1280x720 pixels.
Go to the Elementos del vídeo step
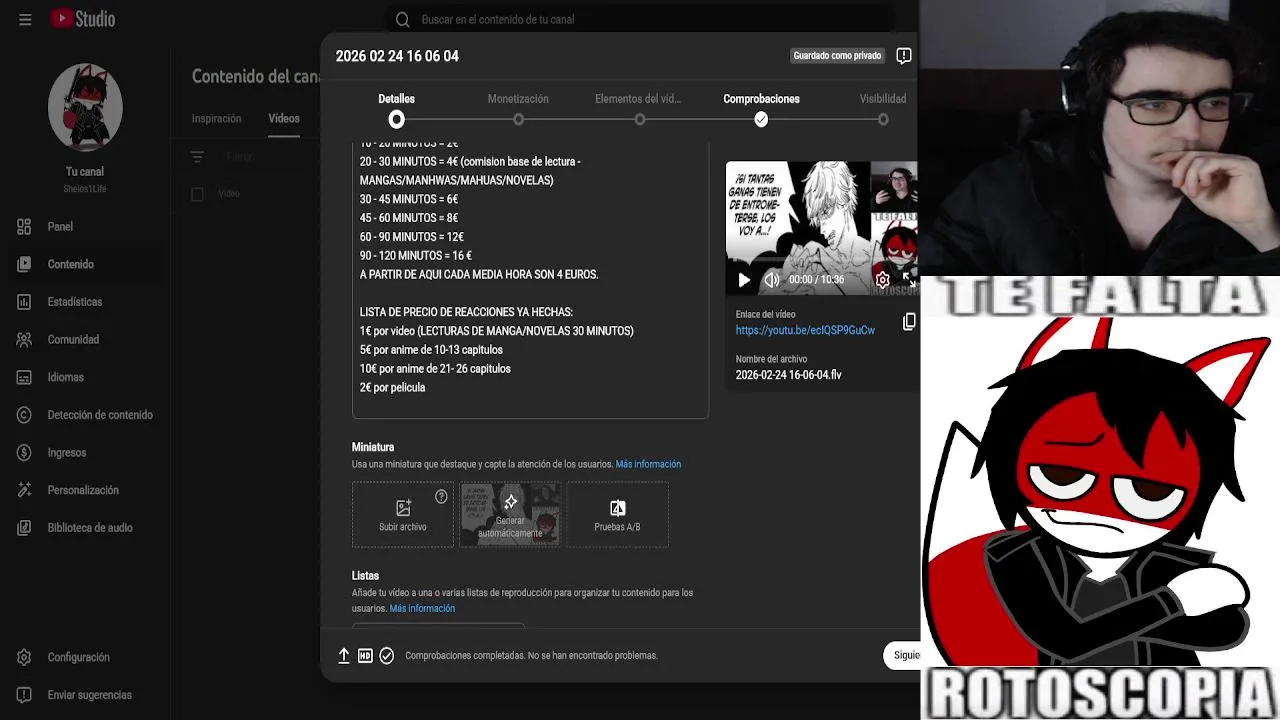(x=638, y=108)
